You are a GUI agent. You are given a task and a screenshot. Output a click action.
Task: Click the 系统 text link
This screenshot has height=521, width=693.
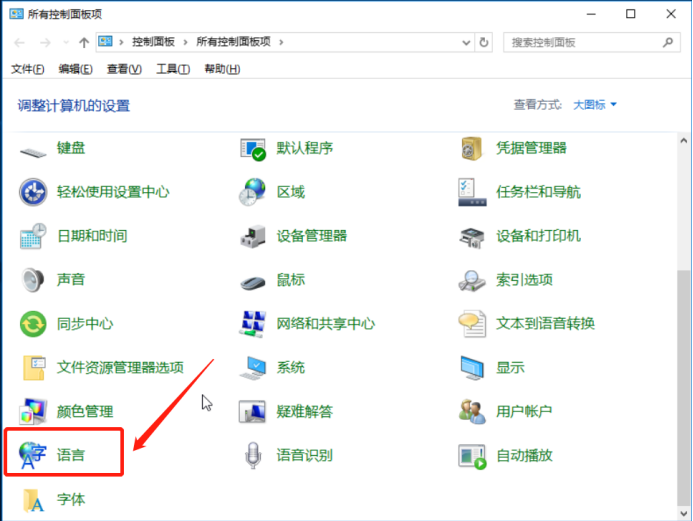click(x=290, y=368)
